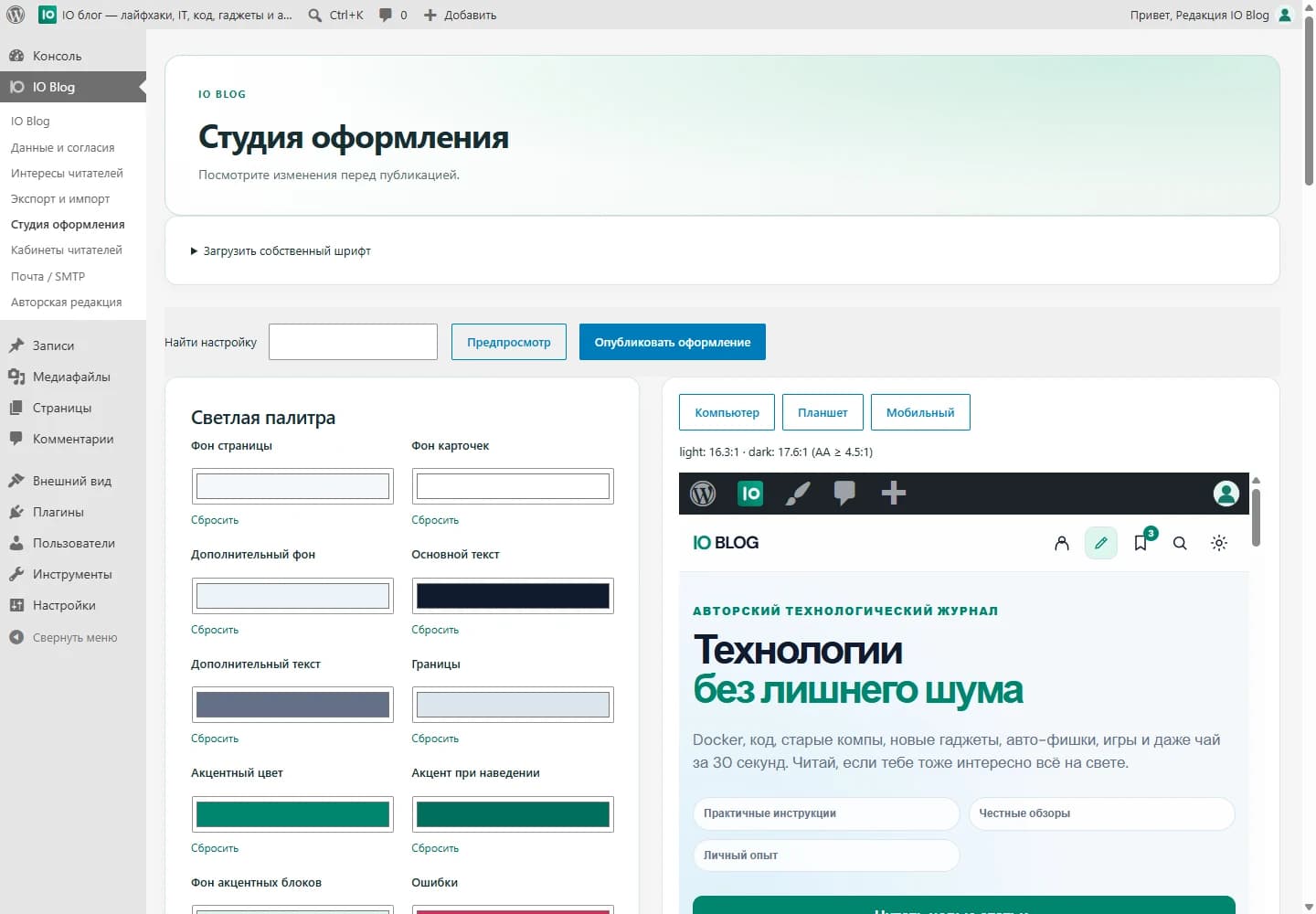Open Плагины menu

tap(73, 512)
